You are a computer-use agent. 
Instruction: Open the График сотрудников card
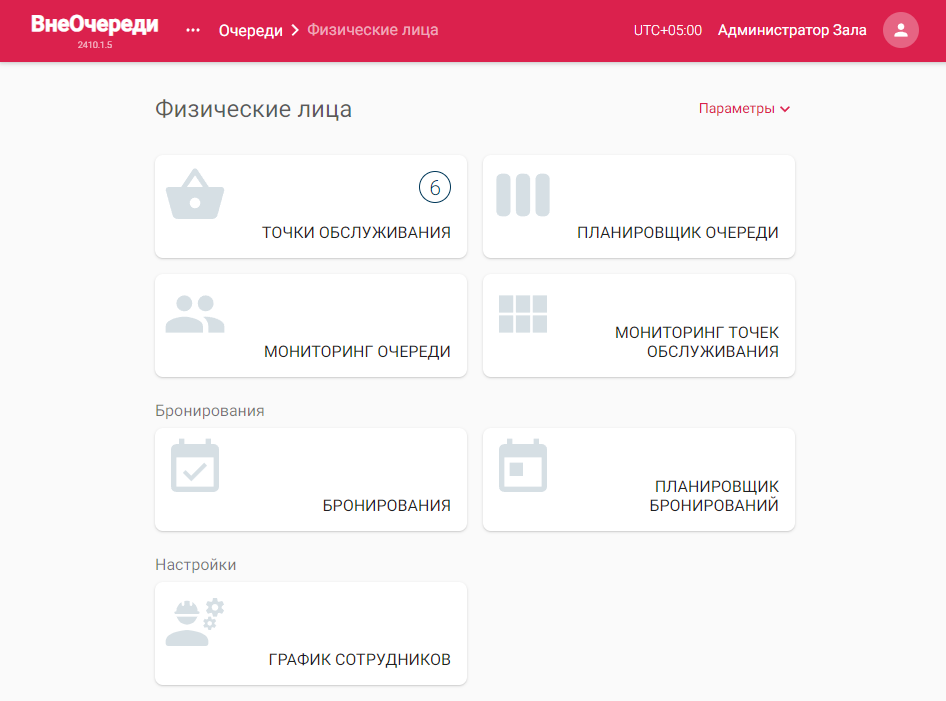coord(311,633)
